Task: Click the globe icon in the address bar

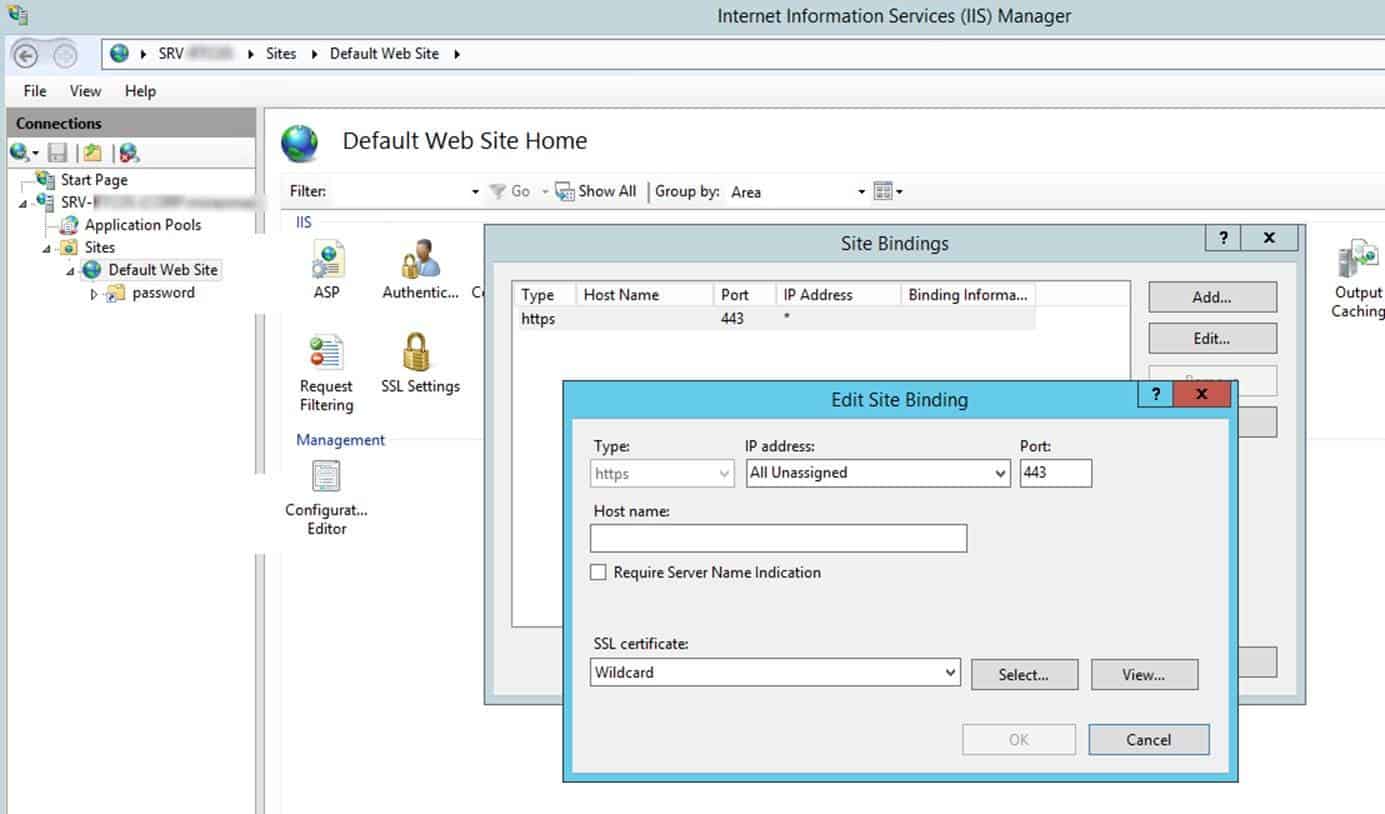Action: tap(120, 54)
